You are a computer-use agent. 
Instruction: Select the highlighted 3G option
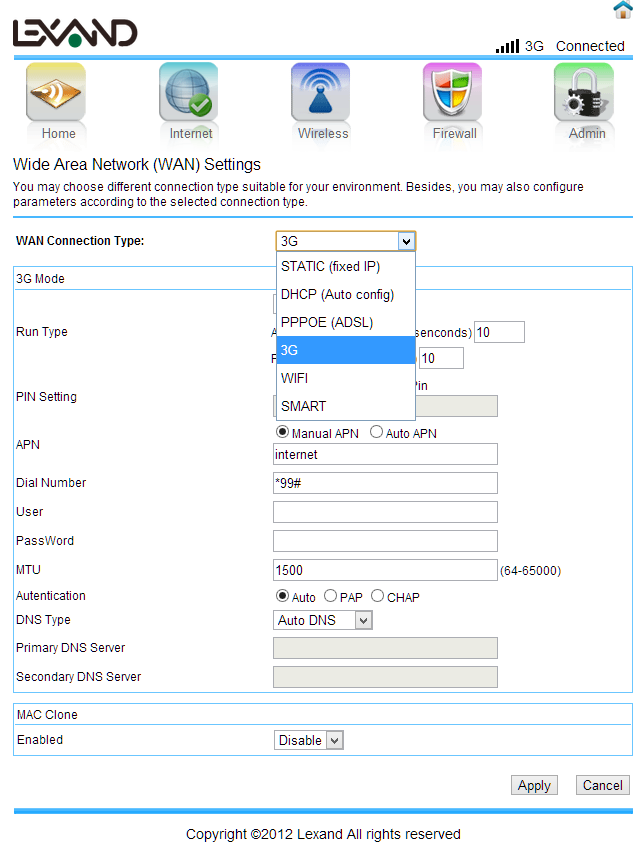click(x=345, y=350)
